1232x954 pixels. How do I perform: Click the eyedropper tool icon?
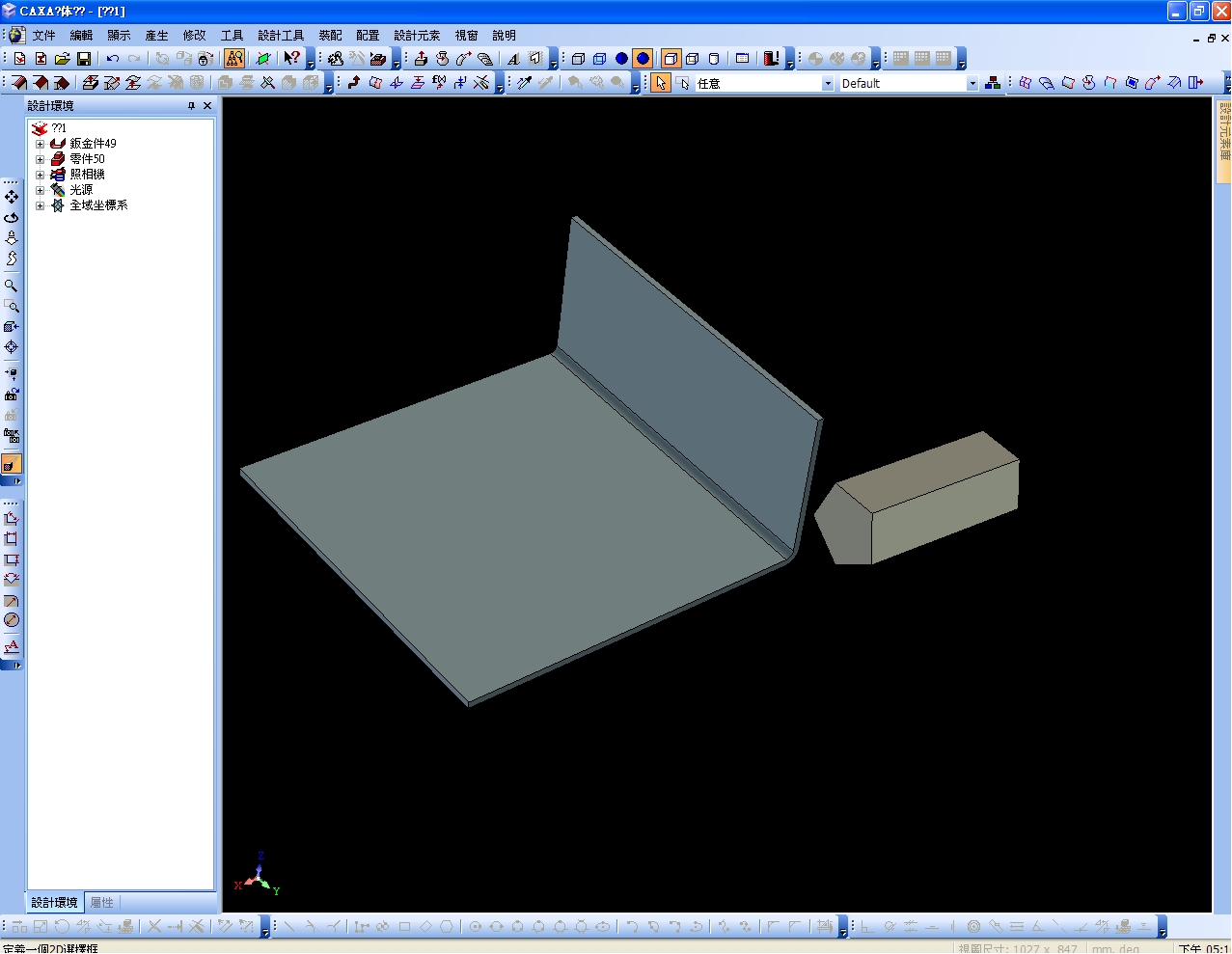coord(524,83)
